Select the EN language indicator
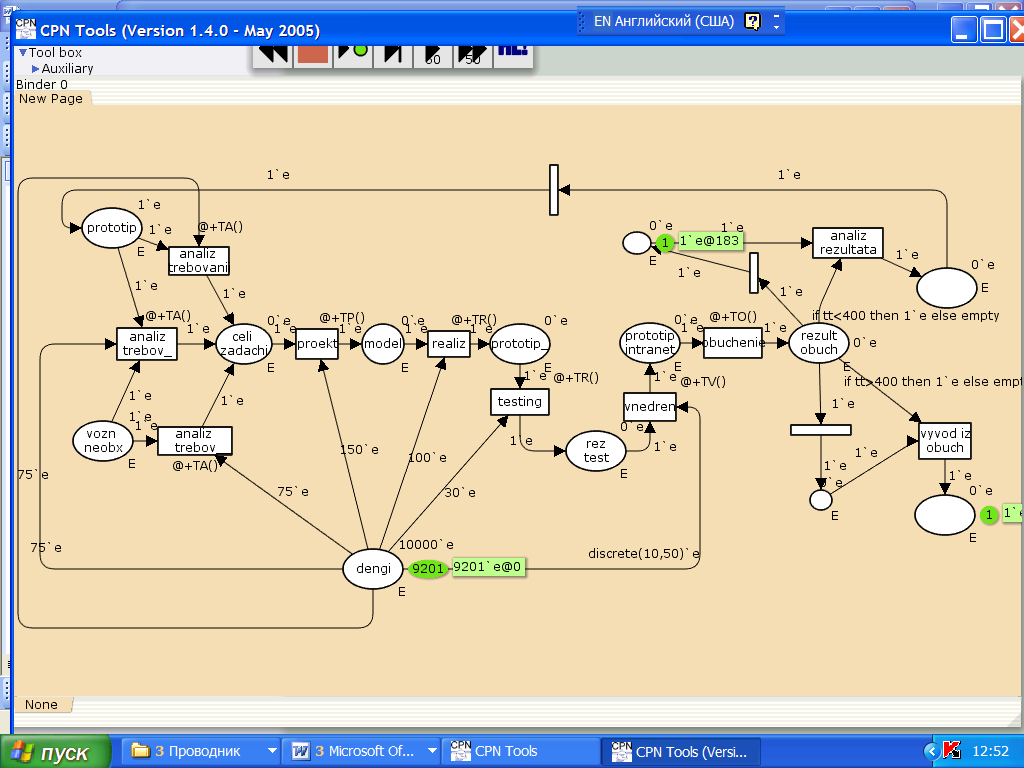1024x768 pixels. [x=602, y=21]
